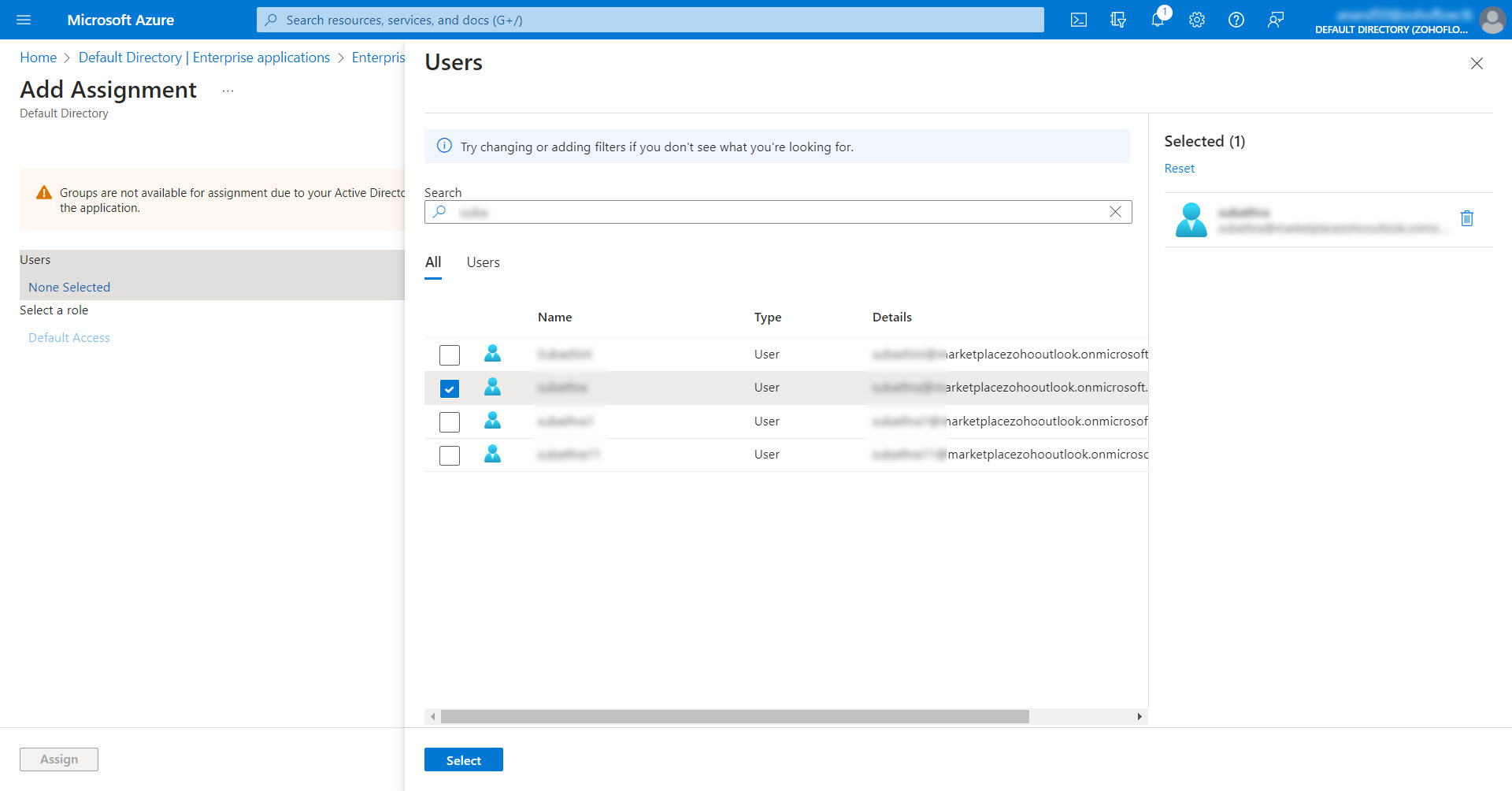Check the first user row checkbox
Image resolution: width=1512 pixels, height=791 pixels.
(450, 355)
